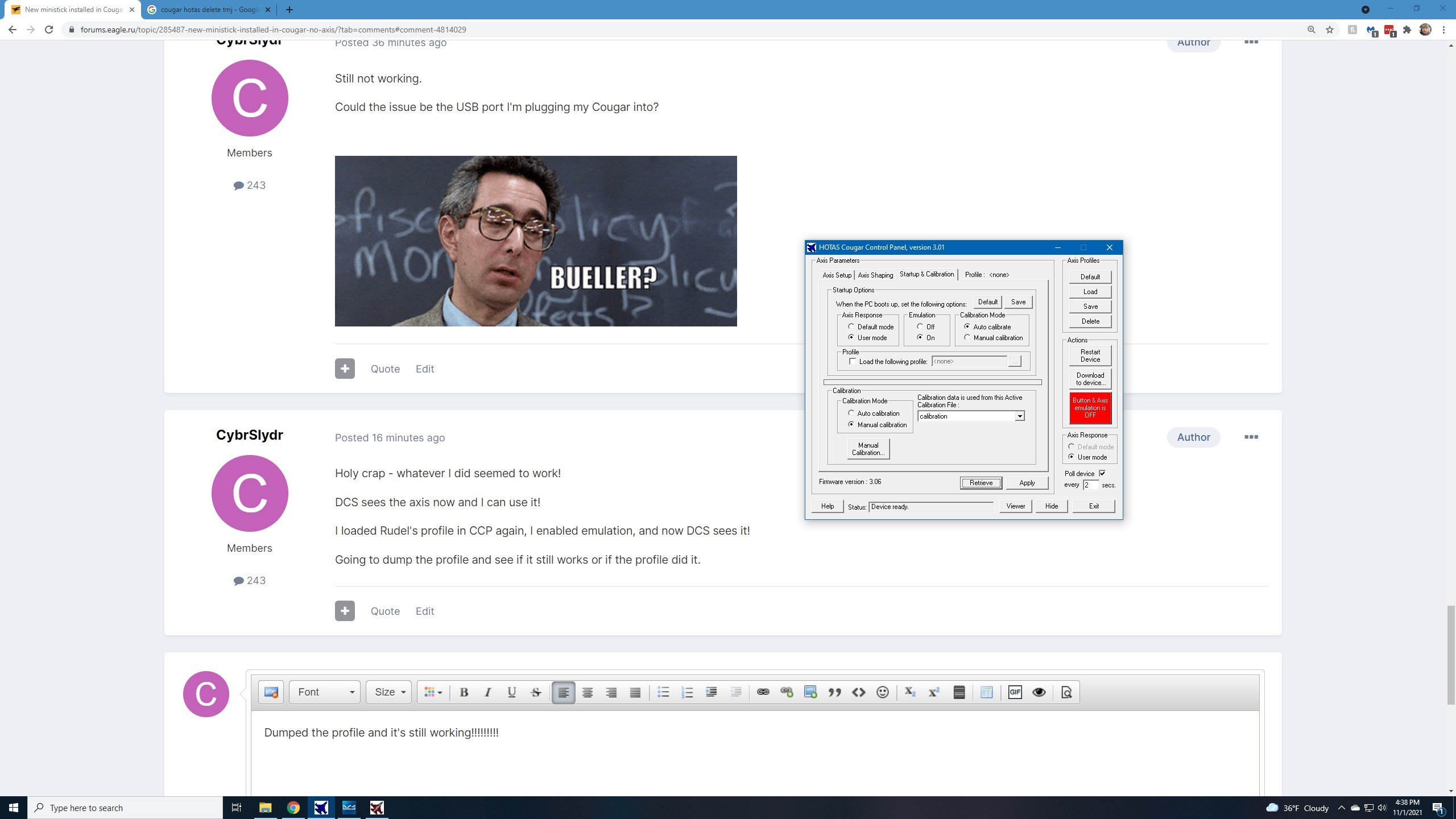Select User mode radio under Startup Axis Response
Screen dimensions: 1456x819
coord(851,337)
